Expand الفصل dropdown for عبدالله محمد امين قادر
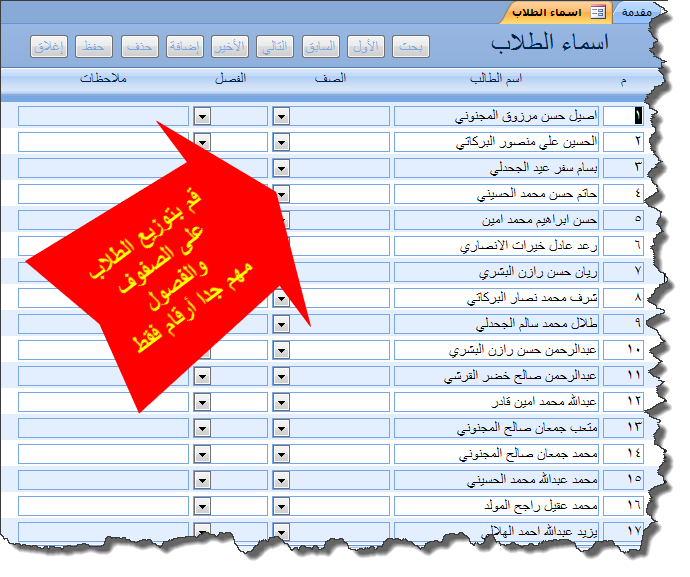This screenshot has height=577, width=690. [x=203, y=402]
